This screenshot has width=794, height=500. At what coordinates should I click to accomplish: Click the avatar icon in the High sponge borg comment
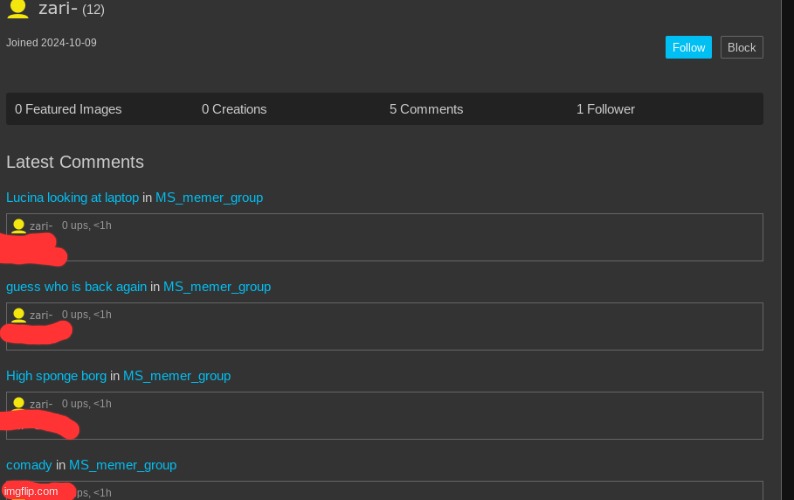(x=18, y=404)
